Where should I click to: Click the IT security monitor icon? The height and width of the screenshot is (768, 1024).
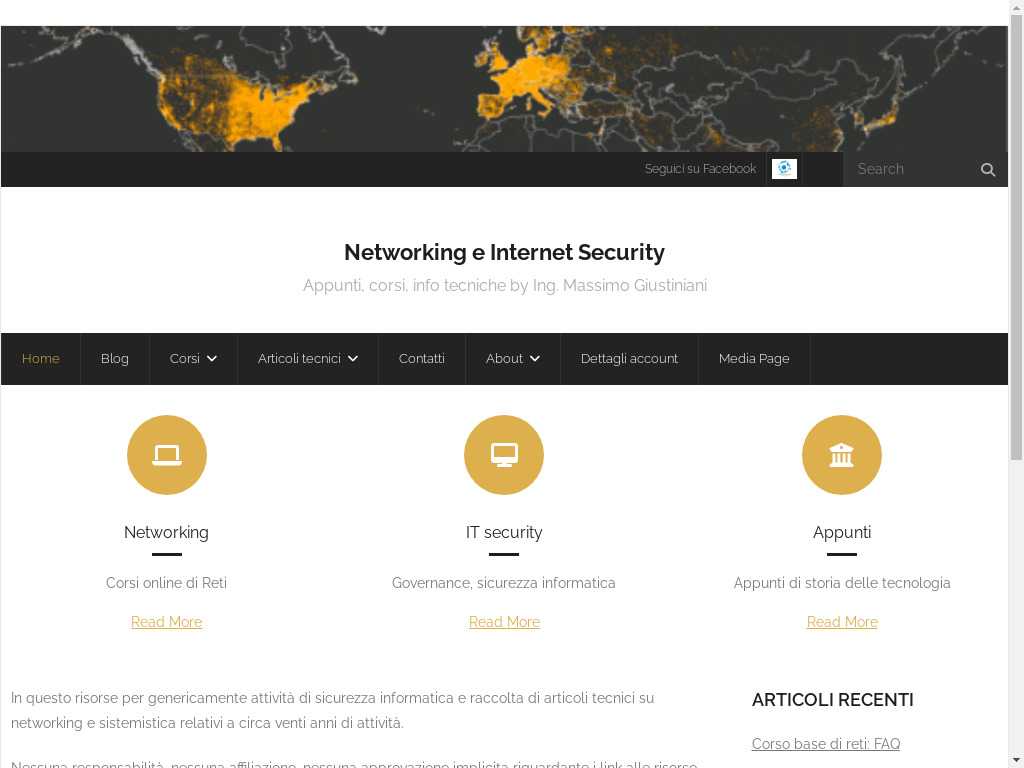click(x=504, y=455)
